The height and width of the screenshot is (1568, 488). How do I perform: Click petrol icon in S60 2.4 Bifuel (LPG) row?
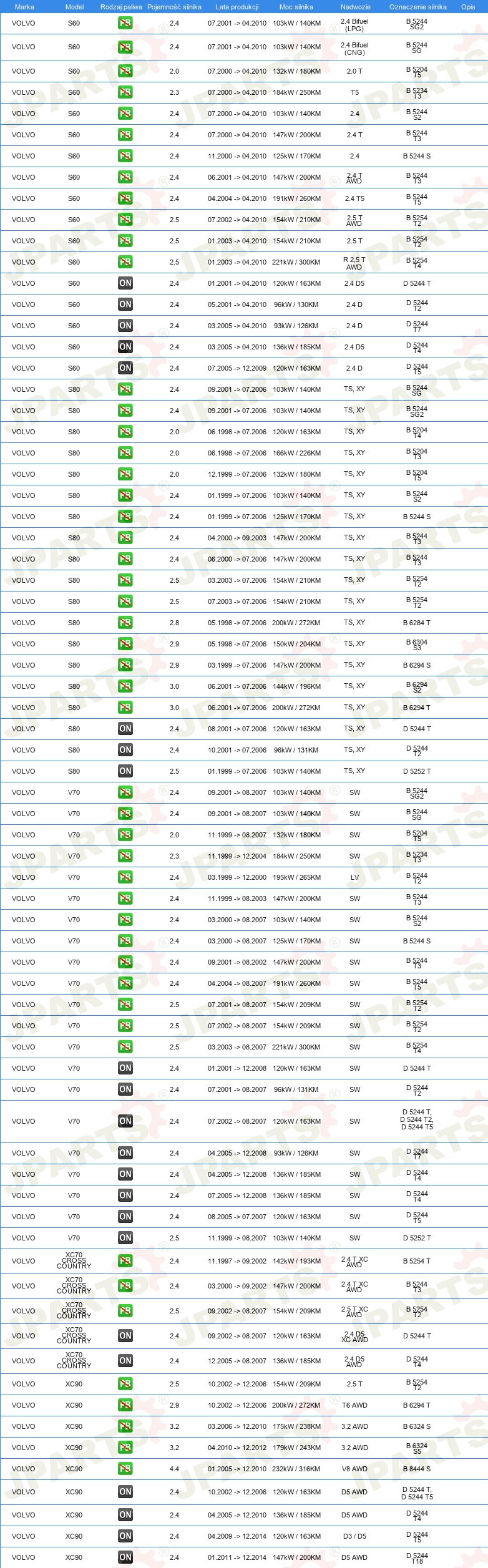click(125, 23)
